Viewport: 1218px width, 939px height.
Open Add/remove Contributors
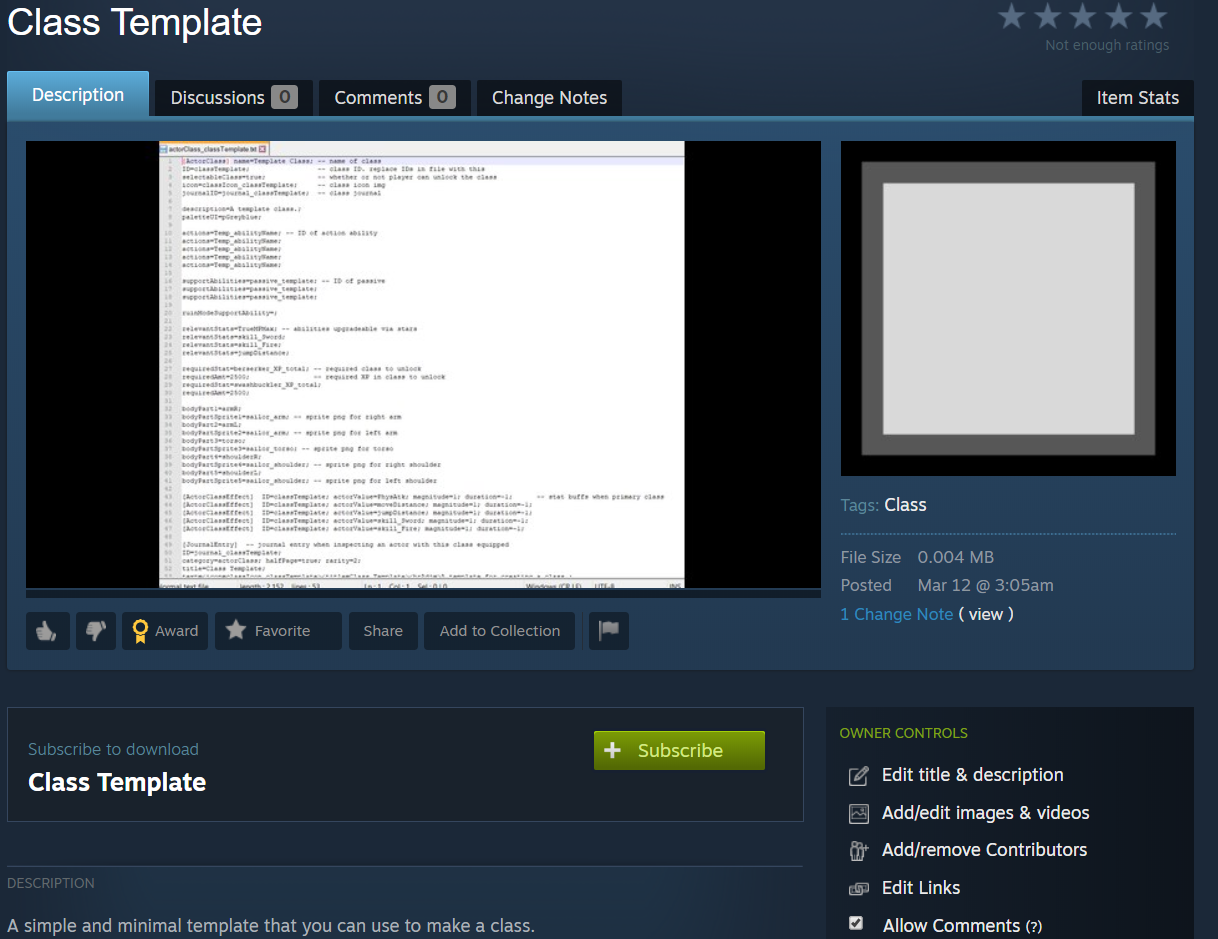(x=984, y=850)
